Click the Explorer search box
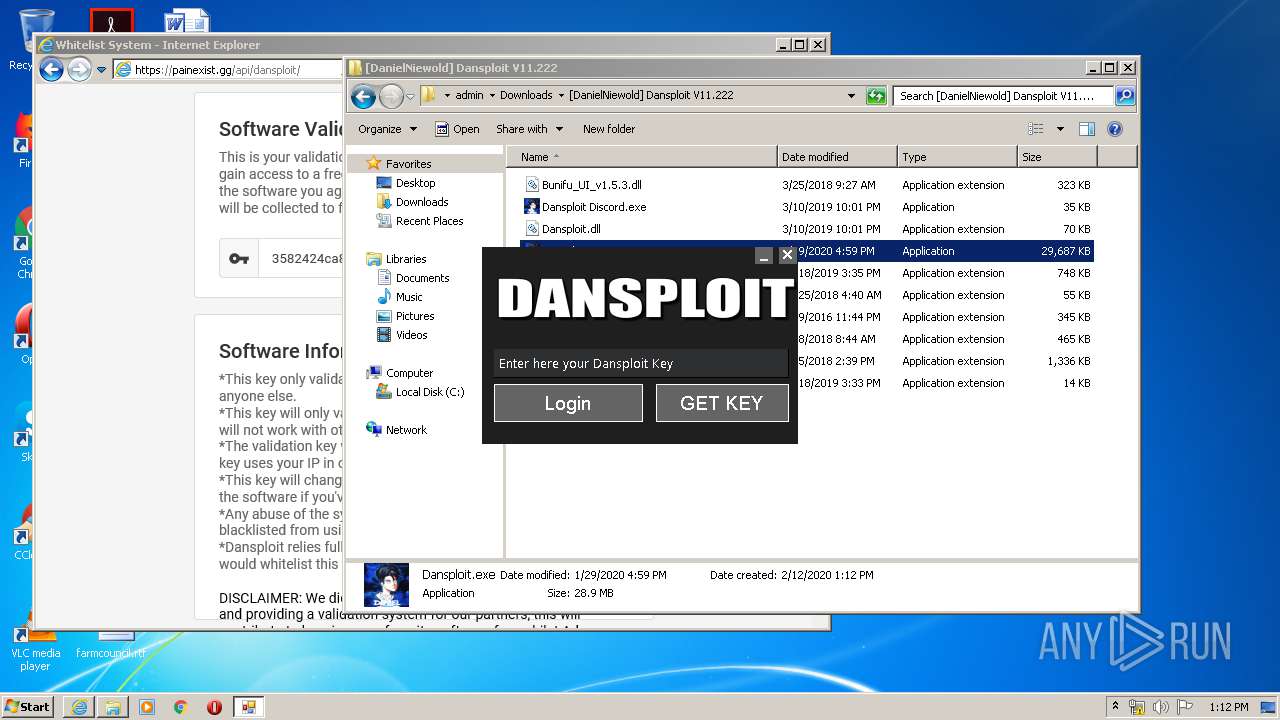This screenshot has width=1280, height=720. (x=1003, y=96)
